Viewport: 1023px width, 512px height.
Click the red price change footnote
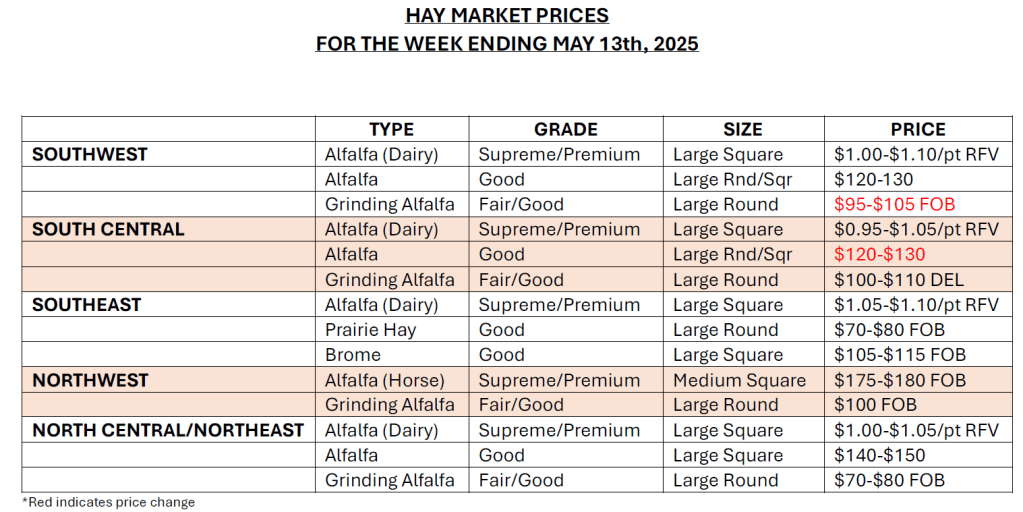(x=108, y=502)
